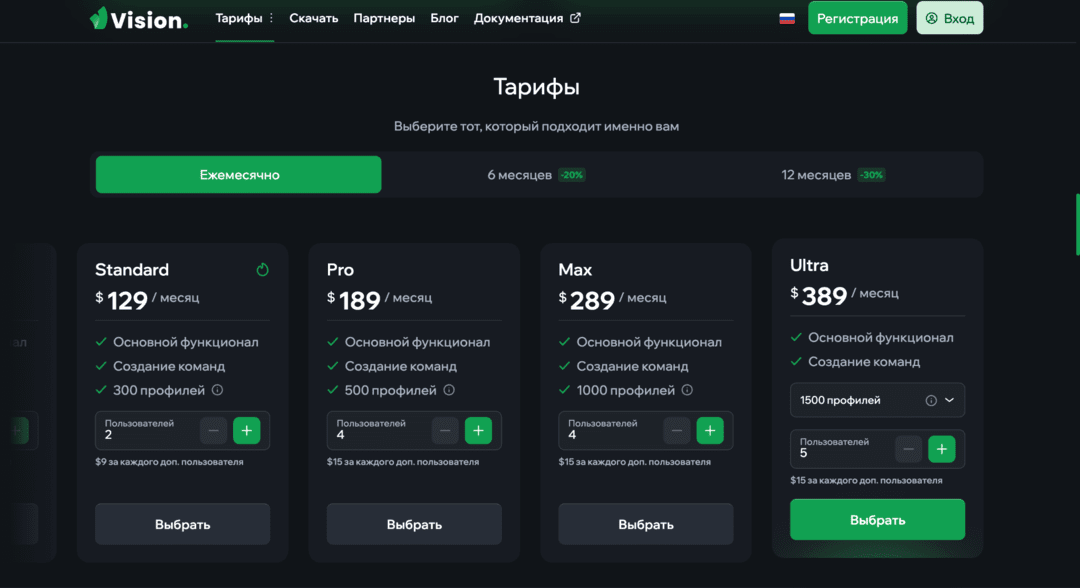Show info for 300 профилей

click(218, 390)
